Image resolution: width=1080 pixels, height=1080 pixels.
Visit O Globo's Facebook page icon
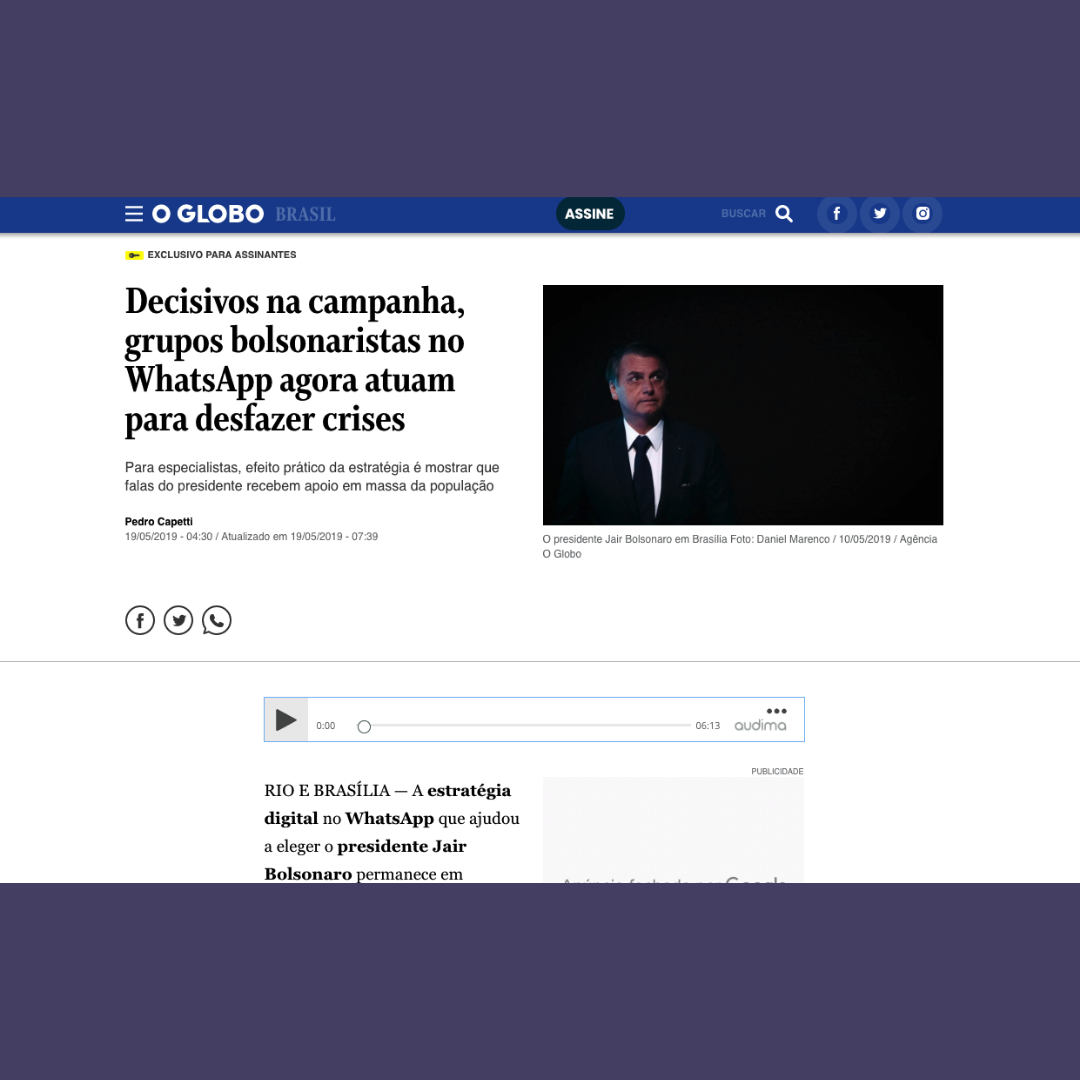836,213
